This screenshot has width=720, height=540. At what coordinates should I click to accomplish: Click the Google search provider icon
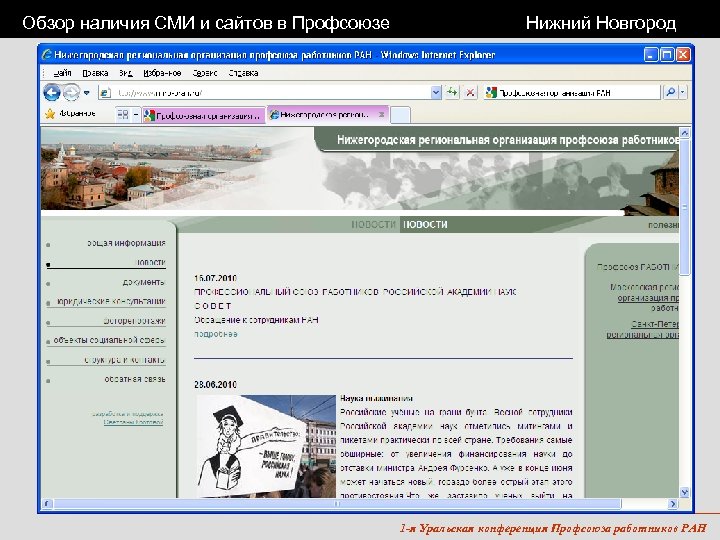pos(491,93)
